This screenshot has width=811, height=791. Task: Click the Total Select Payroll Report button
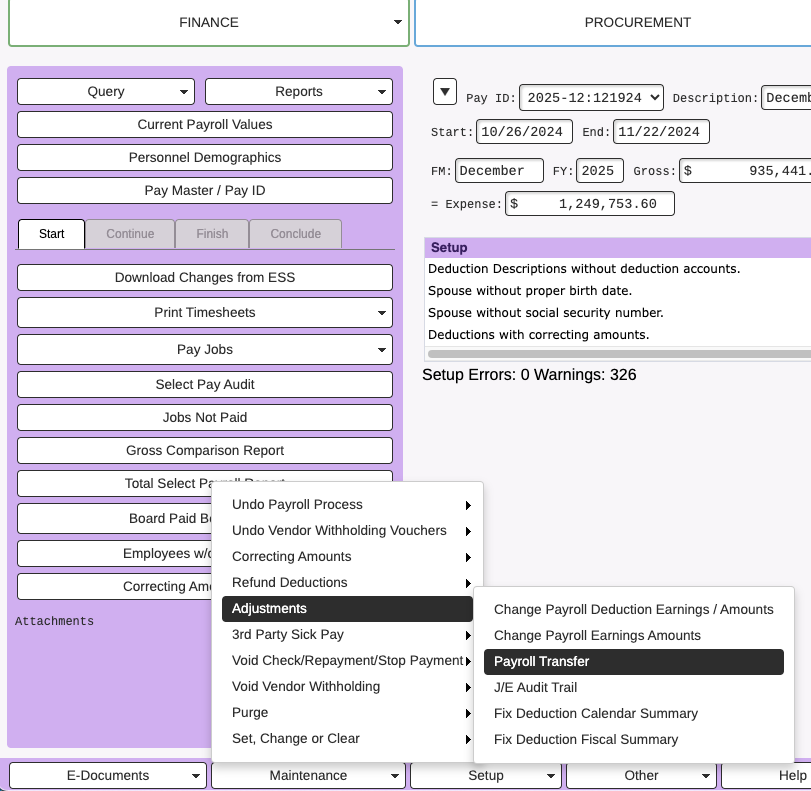tap(115, 484)
